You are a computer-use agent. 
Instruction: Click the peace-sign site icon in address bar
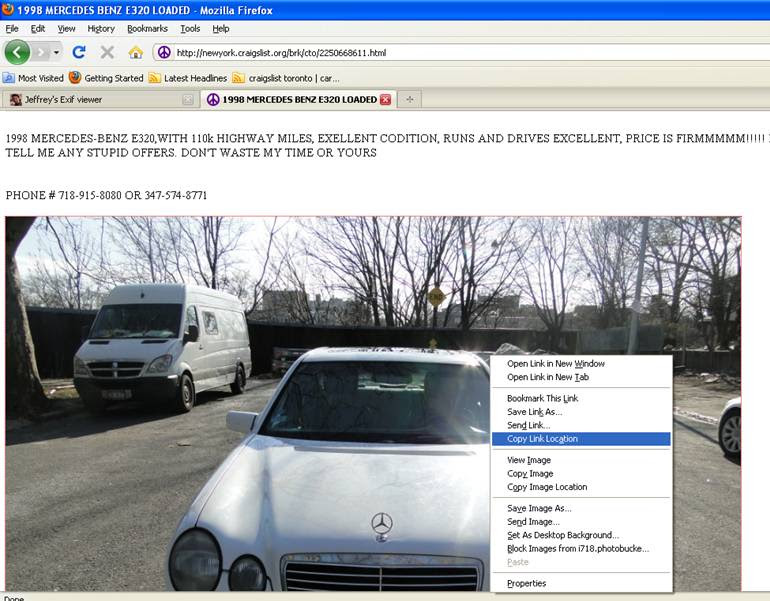(165, 53)
